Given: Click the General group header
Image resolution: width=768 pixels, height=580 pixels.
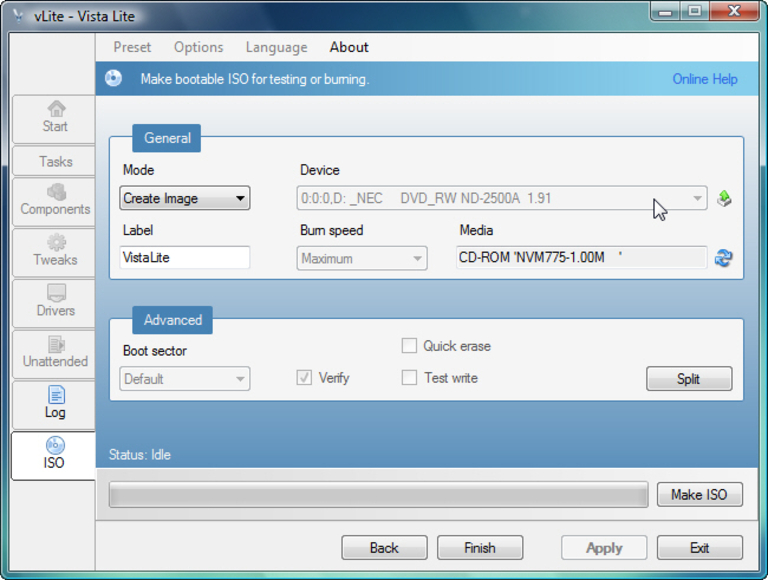Looking at the screenshot, I should 167,138.
